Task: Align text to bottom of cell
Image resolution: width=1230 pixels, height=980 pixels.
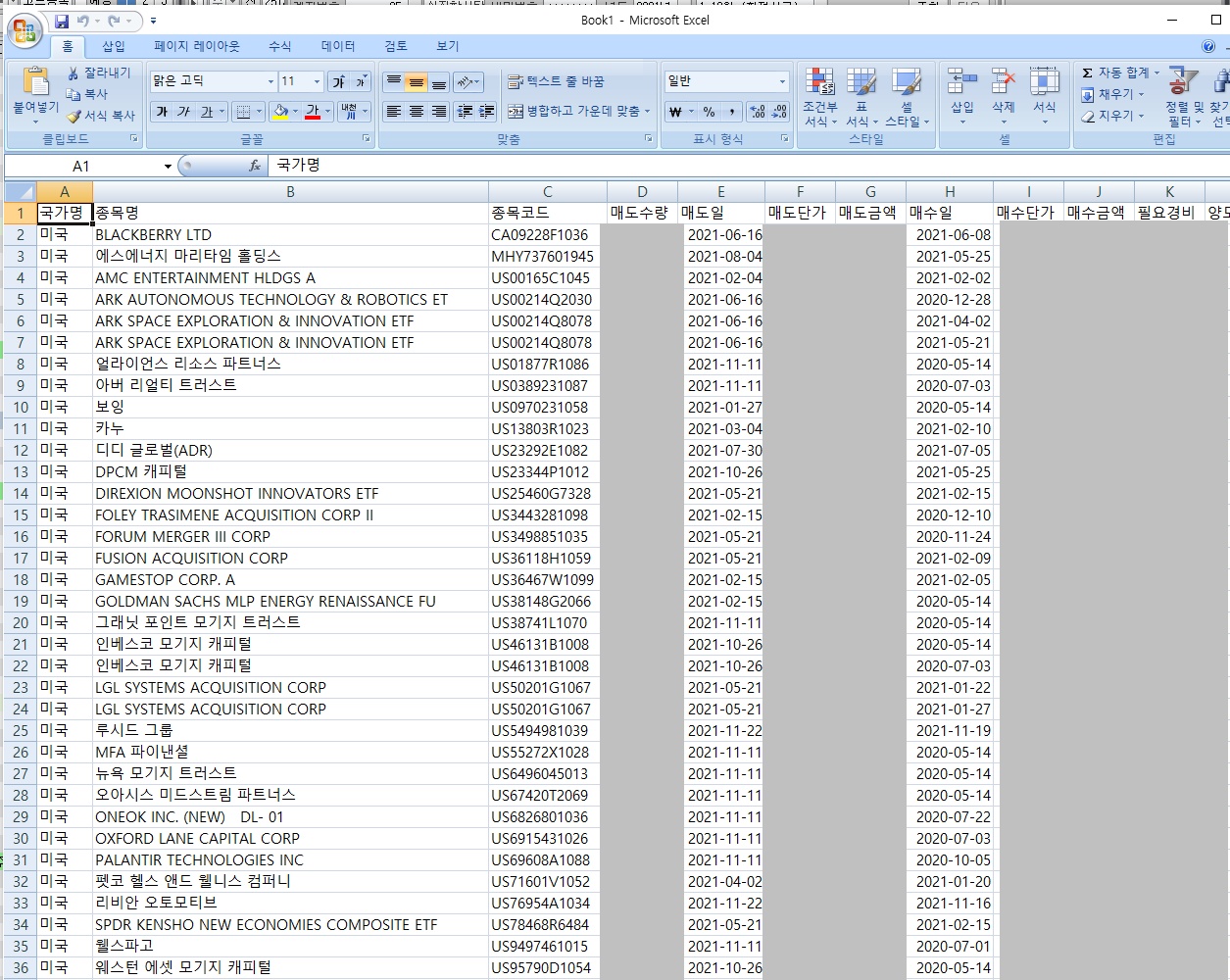Action: (x=439, y=82)
